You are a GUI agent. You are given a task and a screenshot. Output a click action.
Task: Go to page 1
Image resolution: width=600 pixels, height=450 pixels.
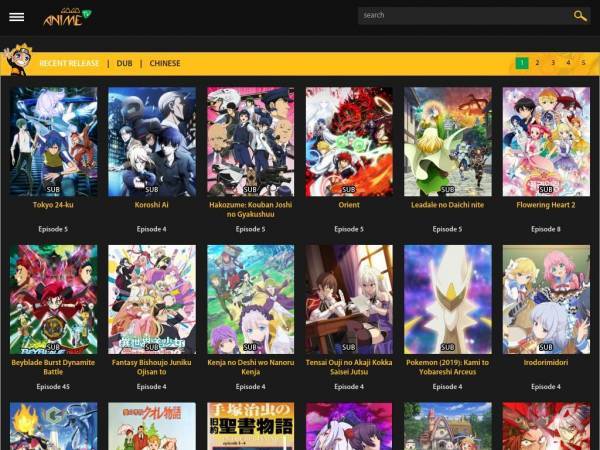522,63
